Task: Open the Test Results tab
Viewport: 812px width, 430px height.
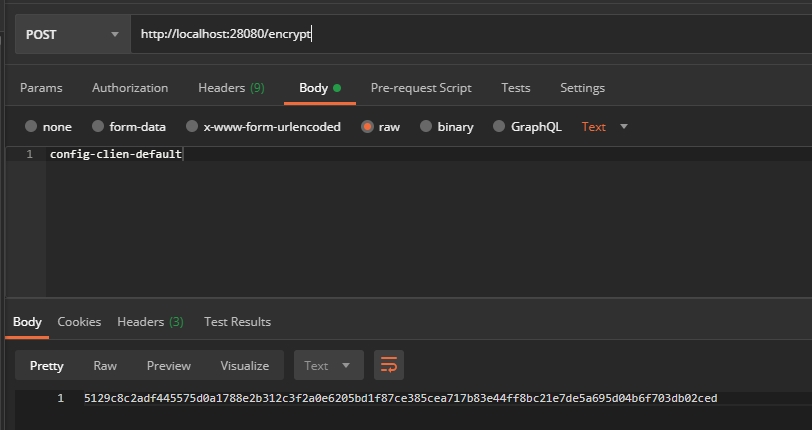Action: click(237, 322)
